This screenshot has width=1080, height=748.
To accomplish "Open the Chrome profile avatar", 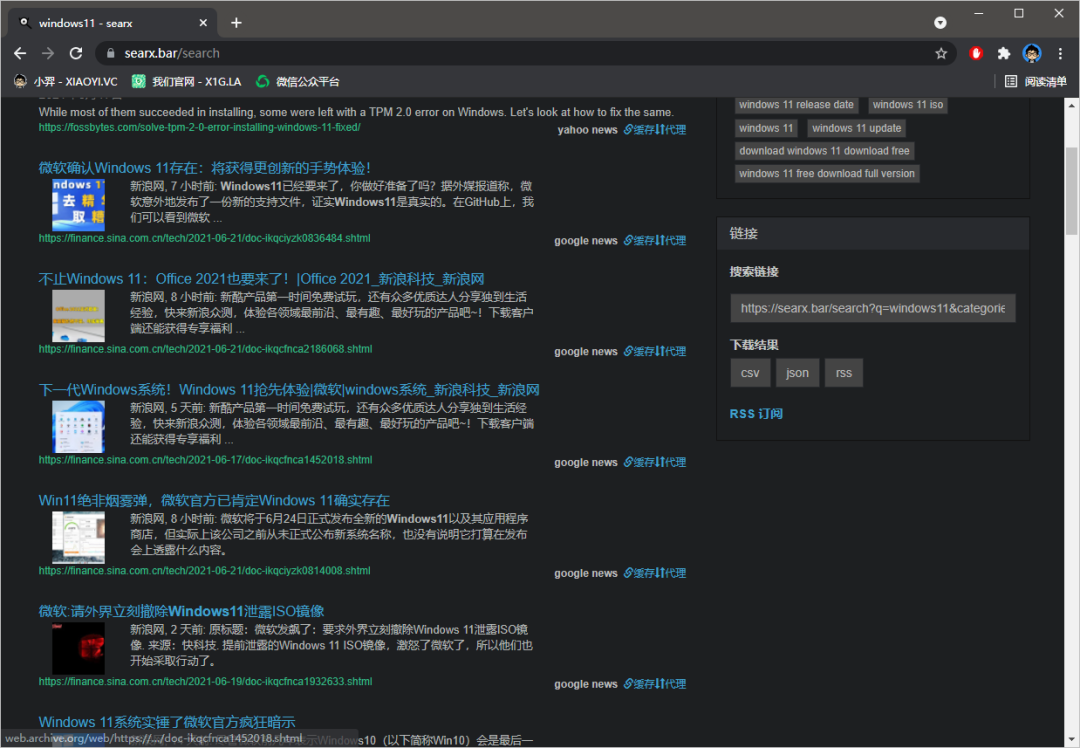I will [x=1032, y=53].
